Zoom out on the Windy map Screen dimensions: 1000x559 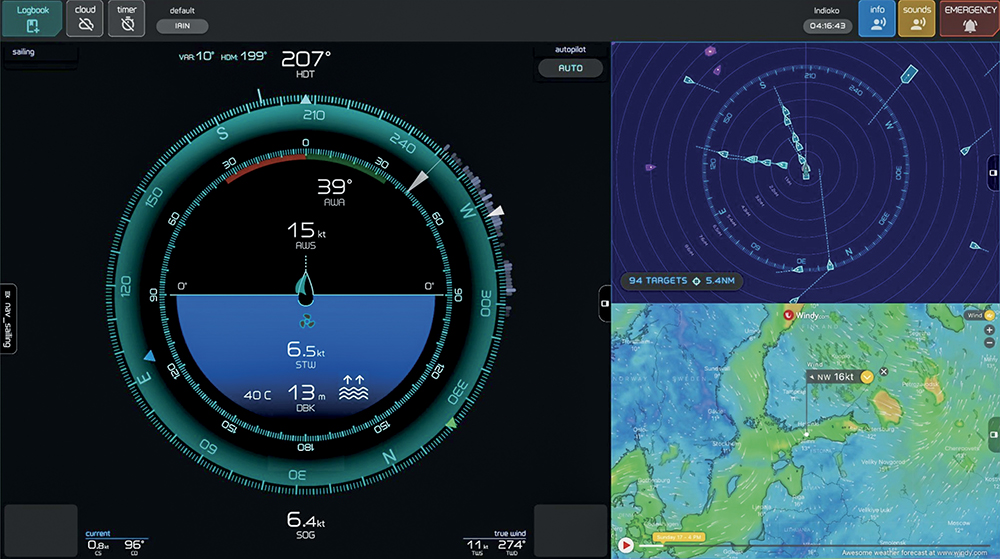point(989,343)
